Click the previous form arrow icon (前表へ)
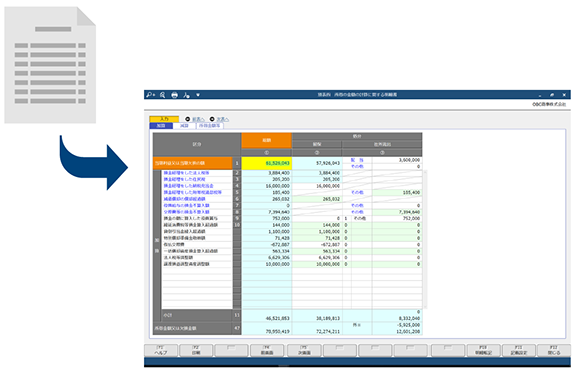 188,119
